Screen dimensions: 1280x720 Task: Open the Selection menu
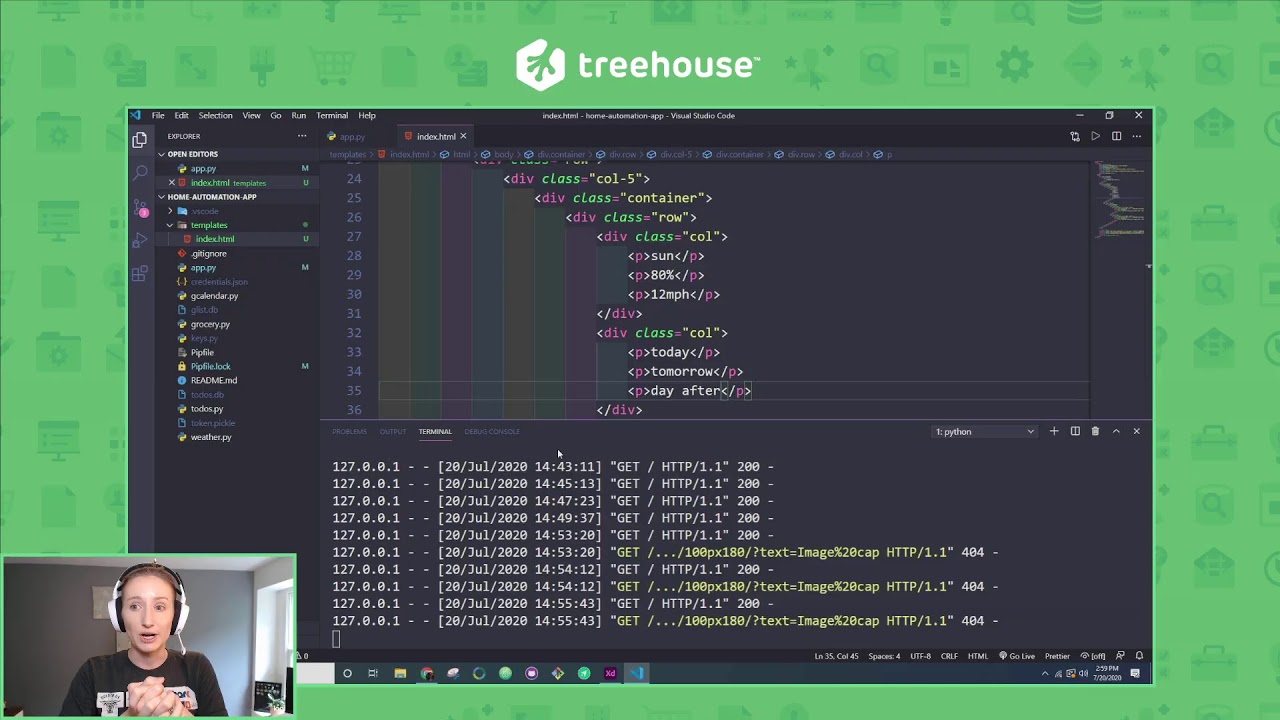(215, 115)
